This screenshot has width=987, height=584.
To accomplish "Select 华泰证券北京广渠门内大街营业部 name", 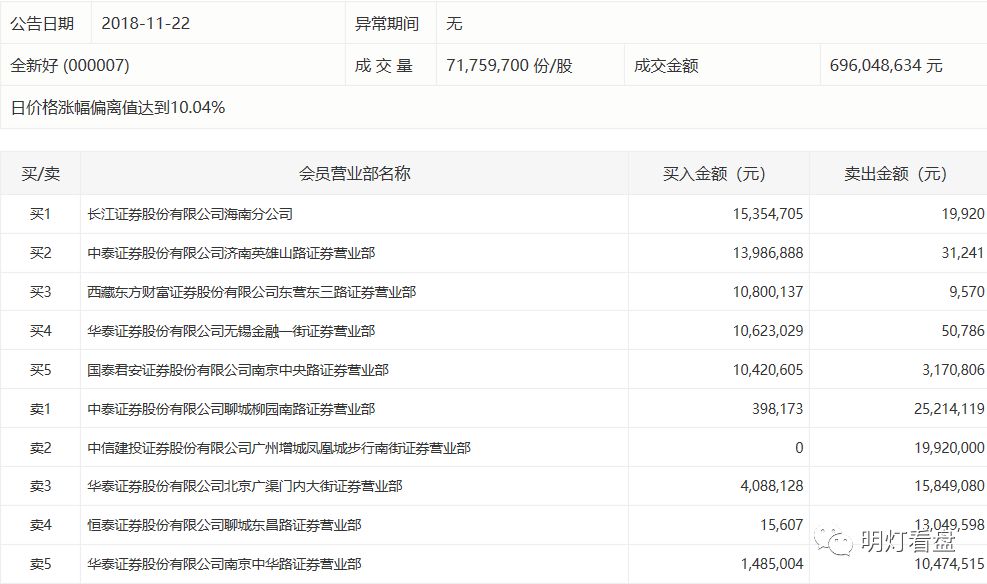I will (x=245, y=486).
